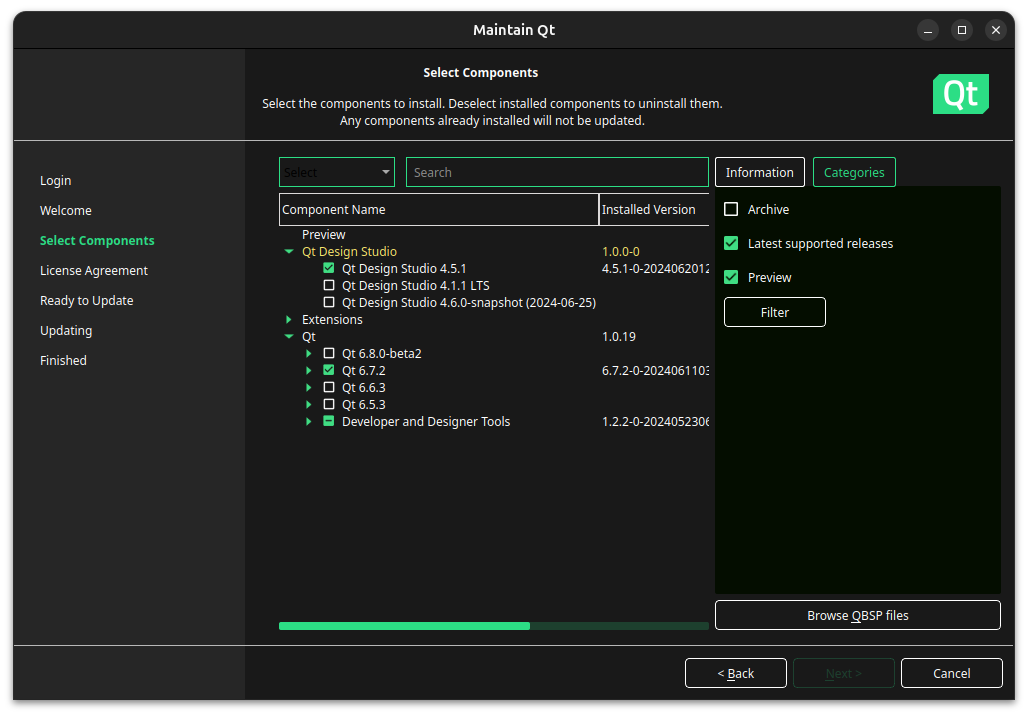Expand the Qt 6.5.3 node
The image size is (1028, 716).
coord(308,405)
